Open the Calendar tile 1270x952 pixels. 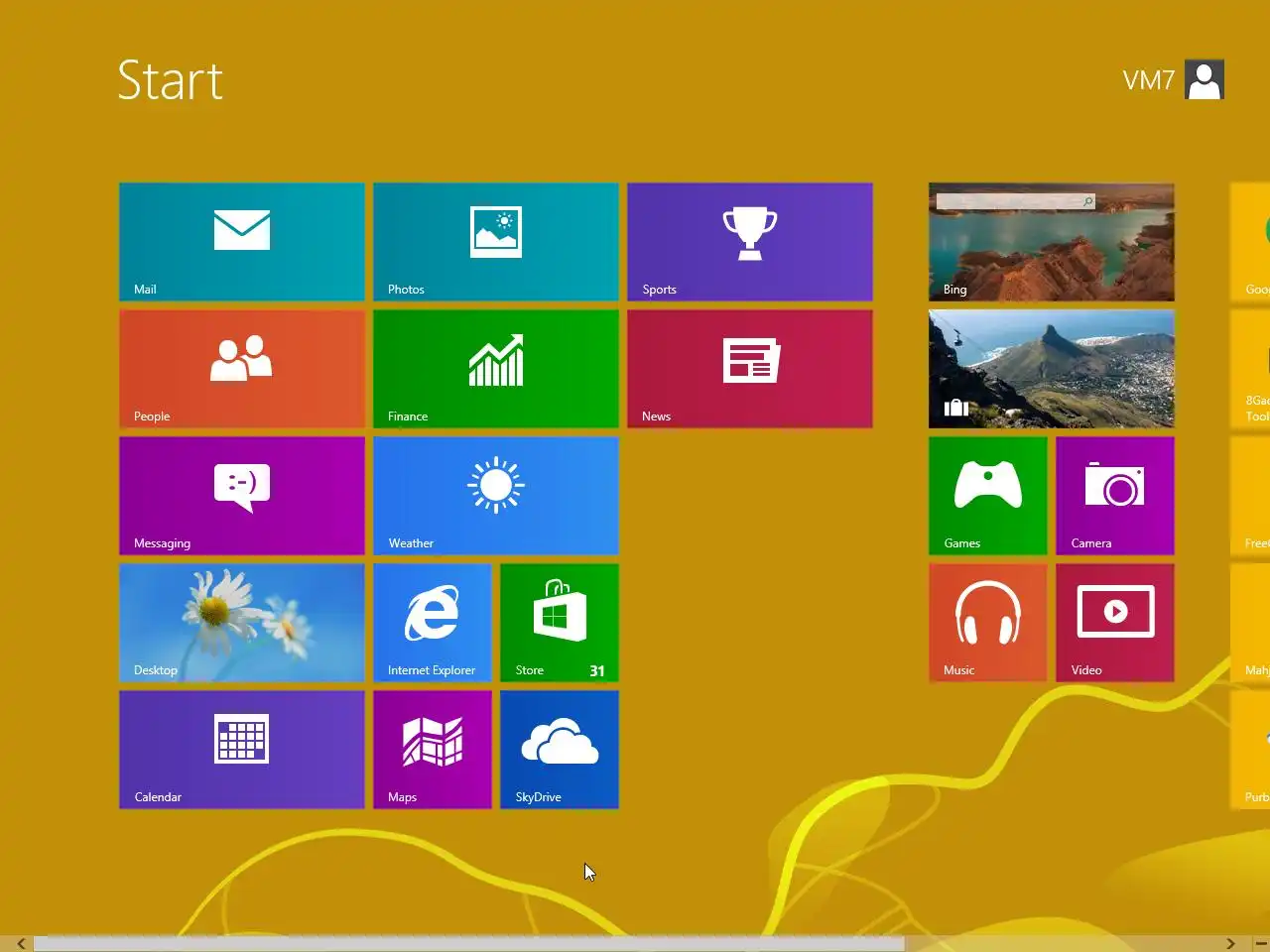point(242,750)
